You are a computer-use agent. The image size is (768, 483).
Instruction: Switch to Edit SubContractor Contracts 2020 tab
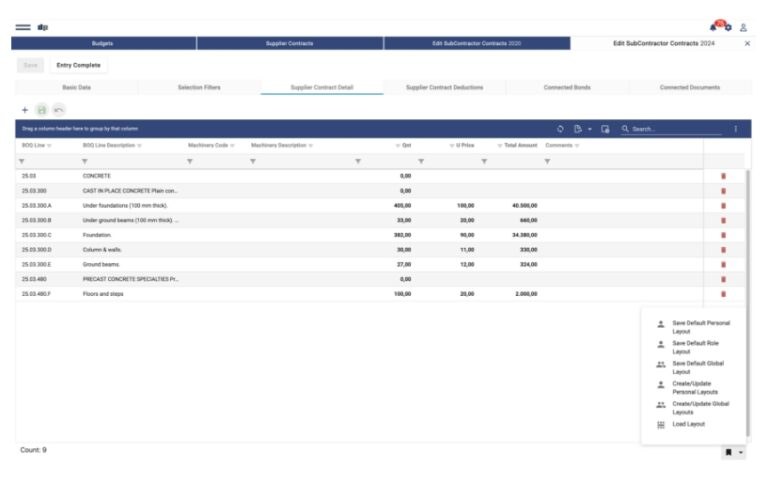click(x=477, y=43)
